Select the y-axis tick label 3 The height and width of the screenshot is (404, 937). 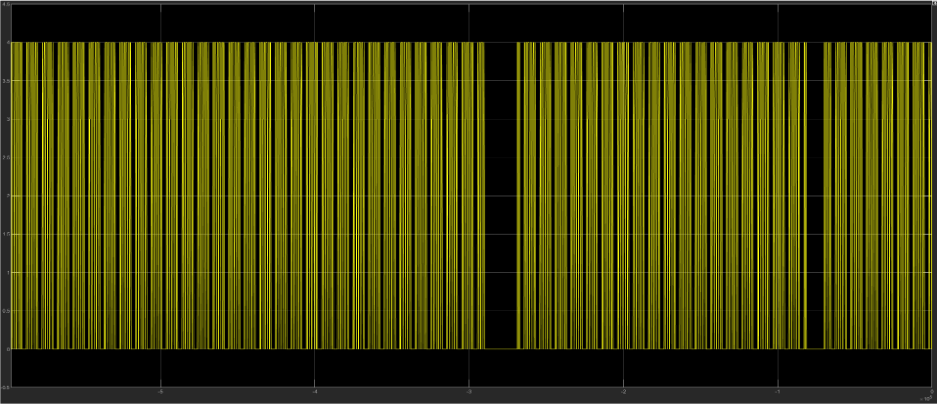coord(7,119)
